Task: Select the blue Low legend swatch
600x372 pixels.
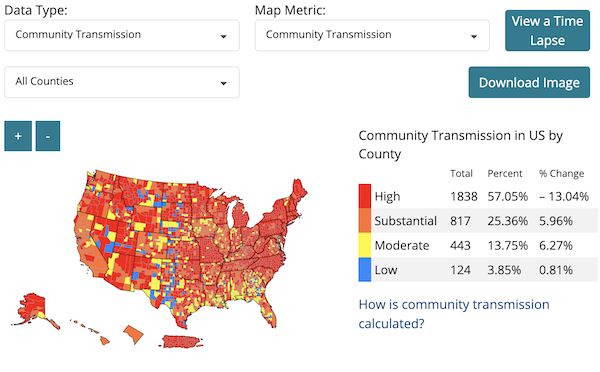Action: click(x=365, y=269)
